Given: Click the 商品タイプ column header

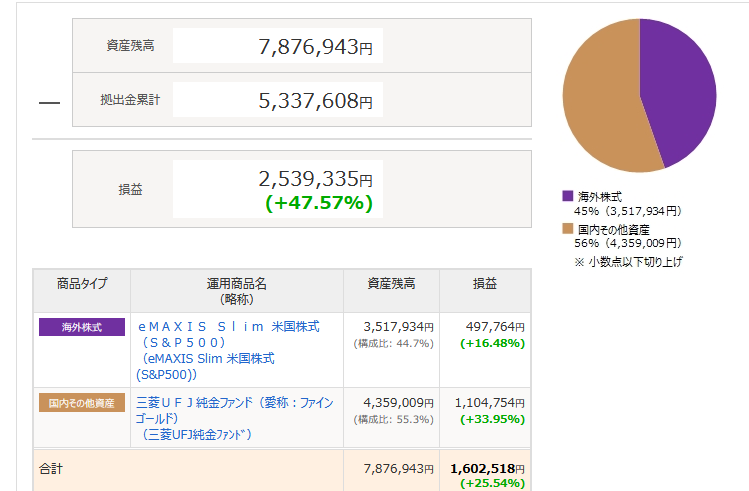Looking at the screenshot, I should (x=82, y=284).
